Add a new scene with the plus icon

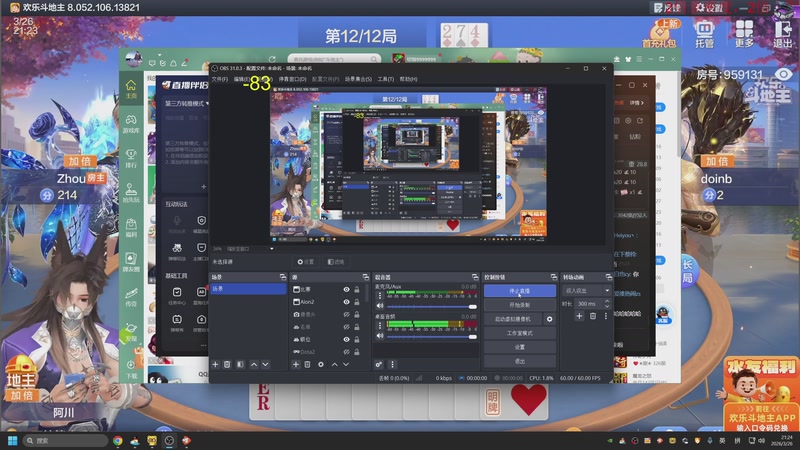pos(215,364)
